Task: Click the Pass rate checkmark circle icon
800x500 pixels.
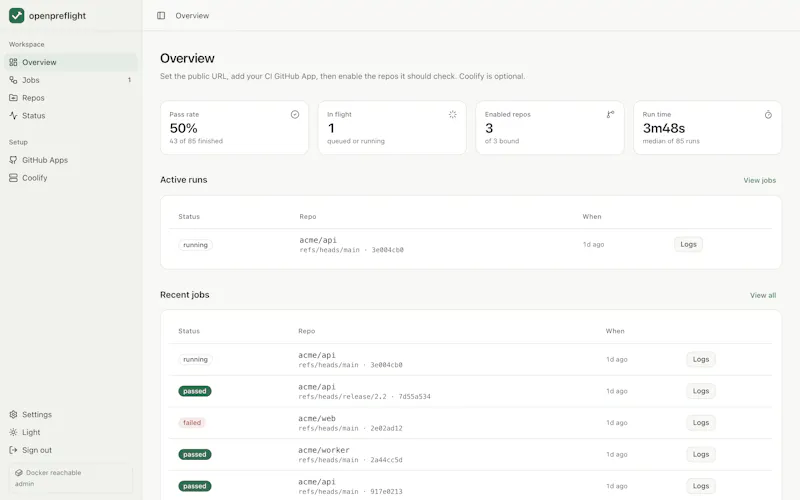Action: [x=295, y=115]
